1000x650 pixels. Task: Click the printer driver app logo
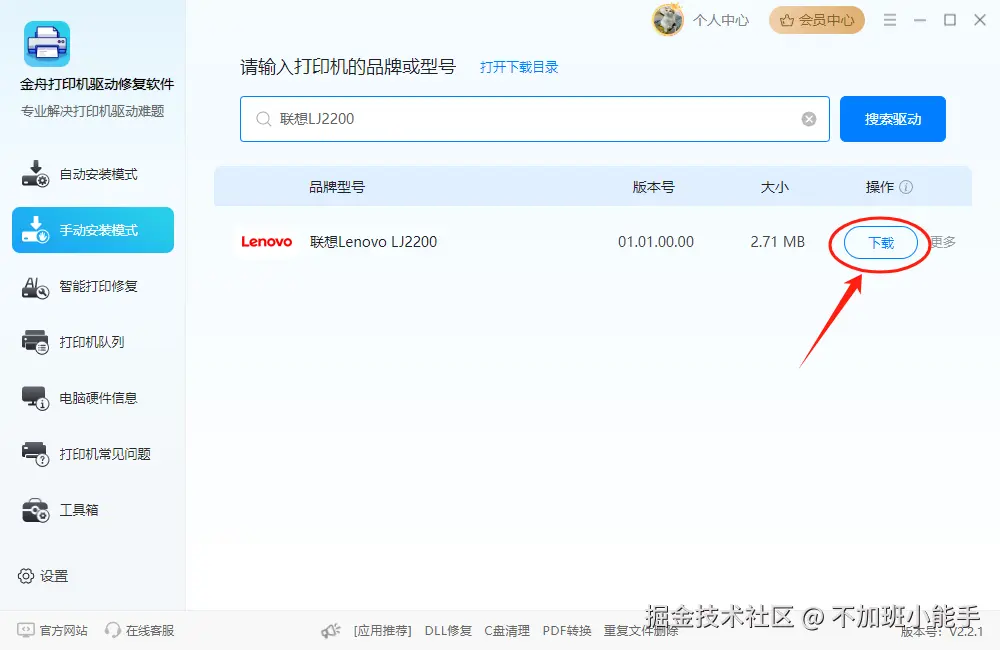pos(47,44)
